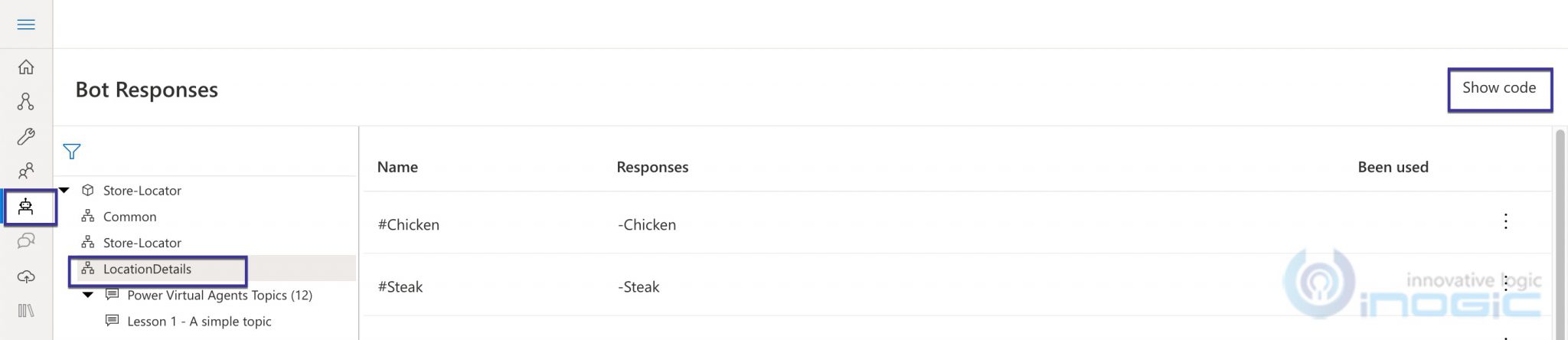Open the hamburger navigation menu

point(26,25)
